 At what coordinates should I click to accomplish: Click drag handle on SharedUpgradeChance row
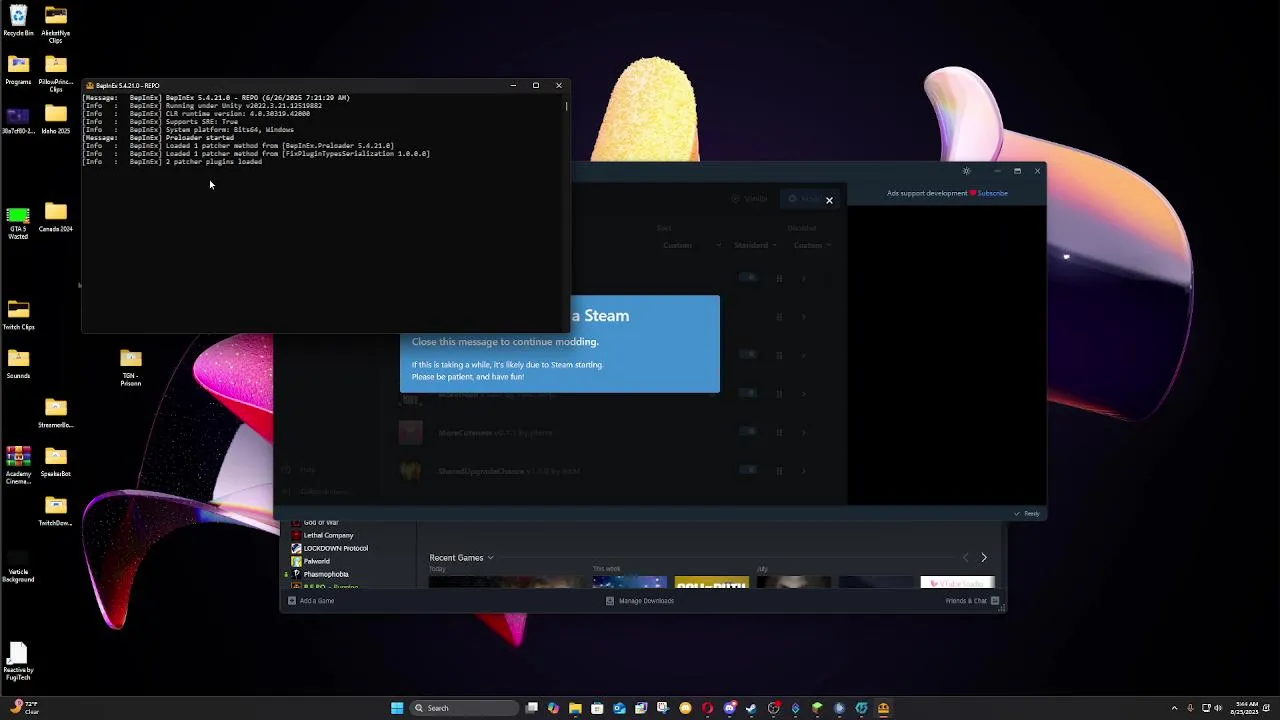779,470
